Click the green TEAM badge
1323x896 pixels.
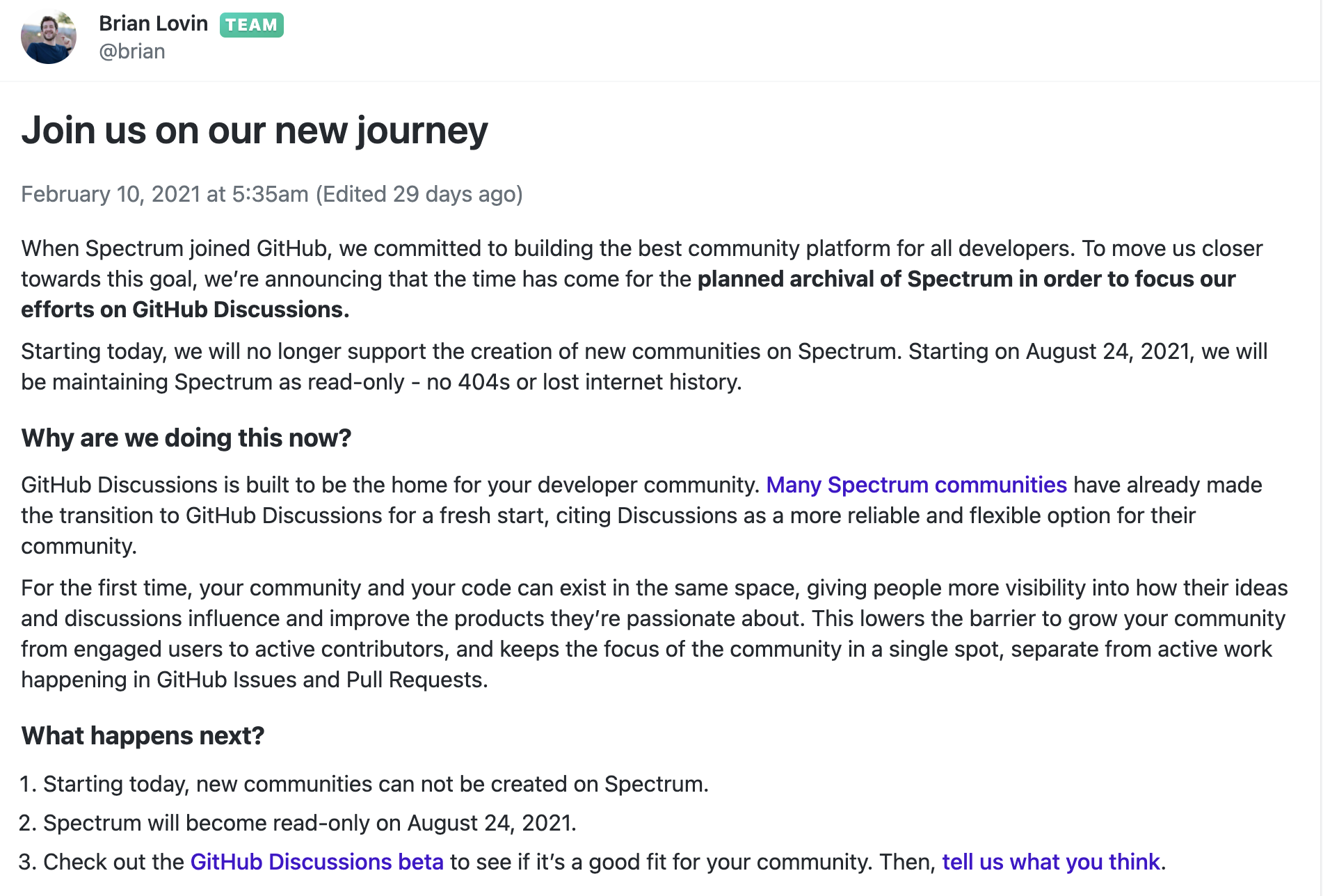point(251,25)
